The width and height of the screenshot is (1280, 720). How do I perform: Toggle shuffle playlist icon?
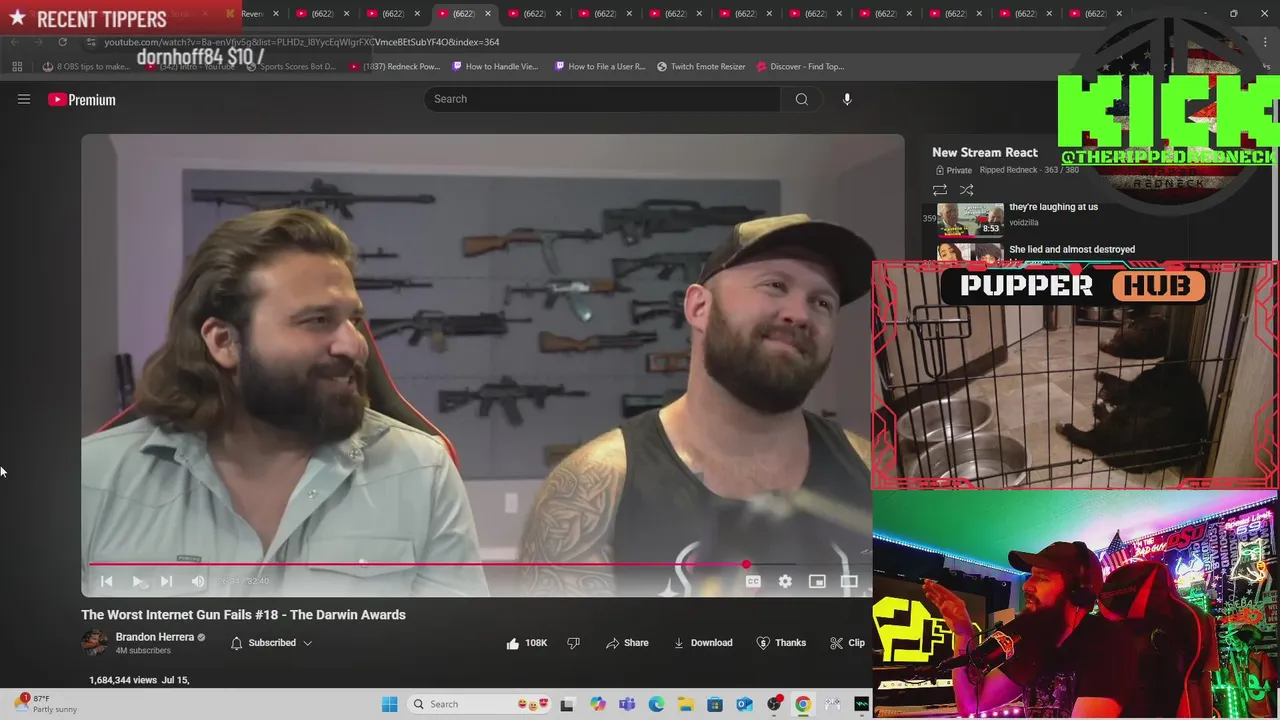[967, 190]
